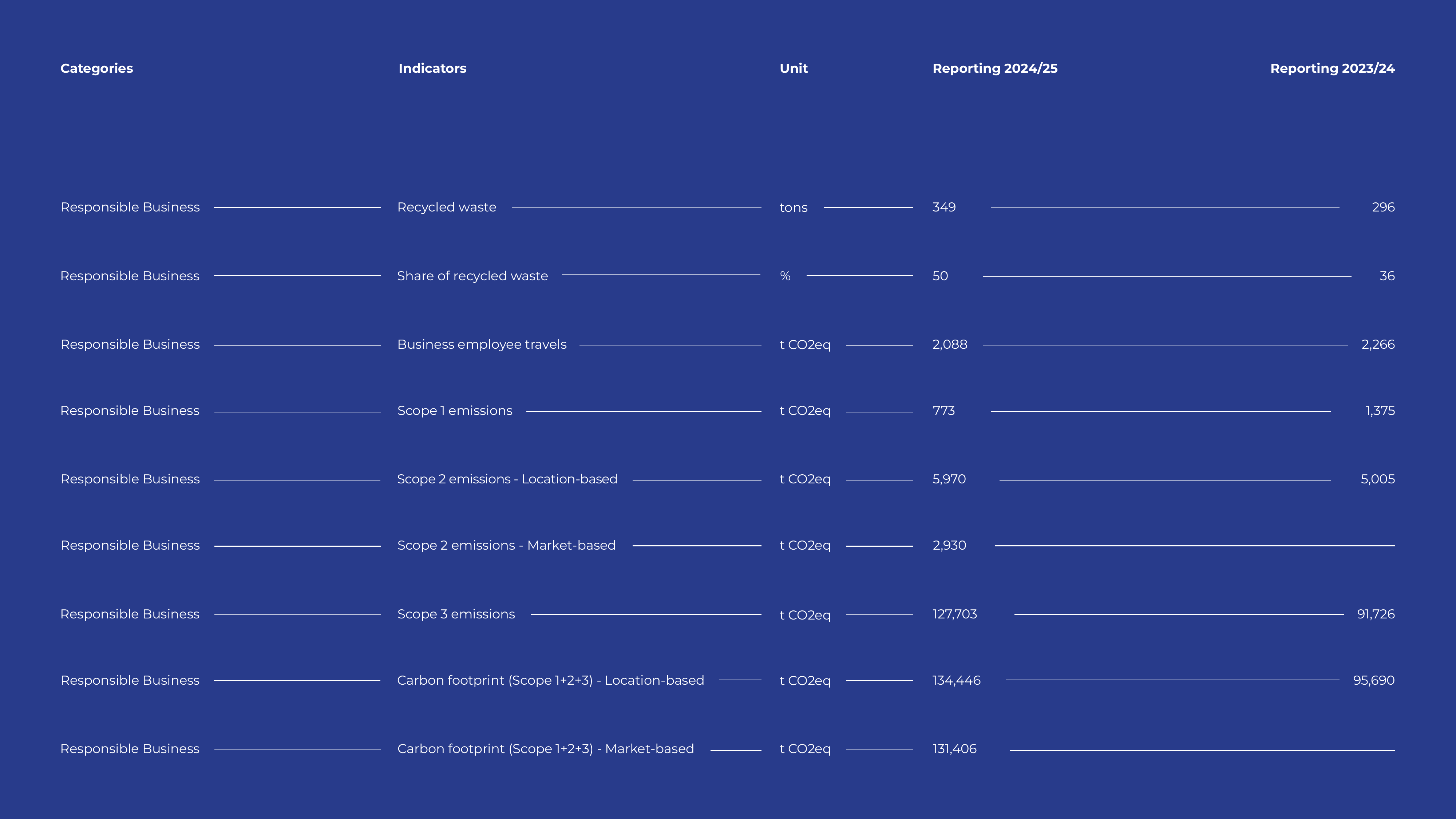The image size is (1456, 819).
Task: Click the Indicators column header
Action: coord(432,68)
